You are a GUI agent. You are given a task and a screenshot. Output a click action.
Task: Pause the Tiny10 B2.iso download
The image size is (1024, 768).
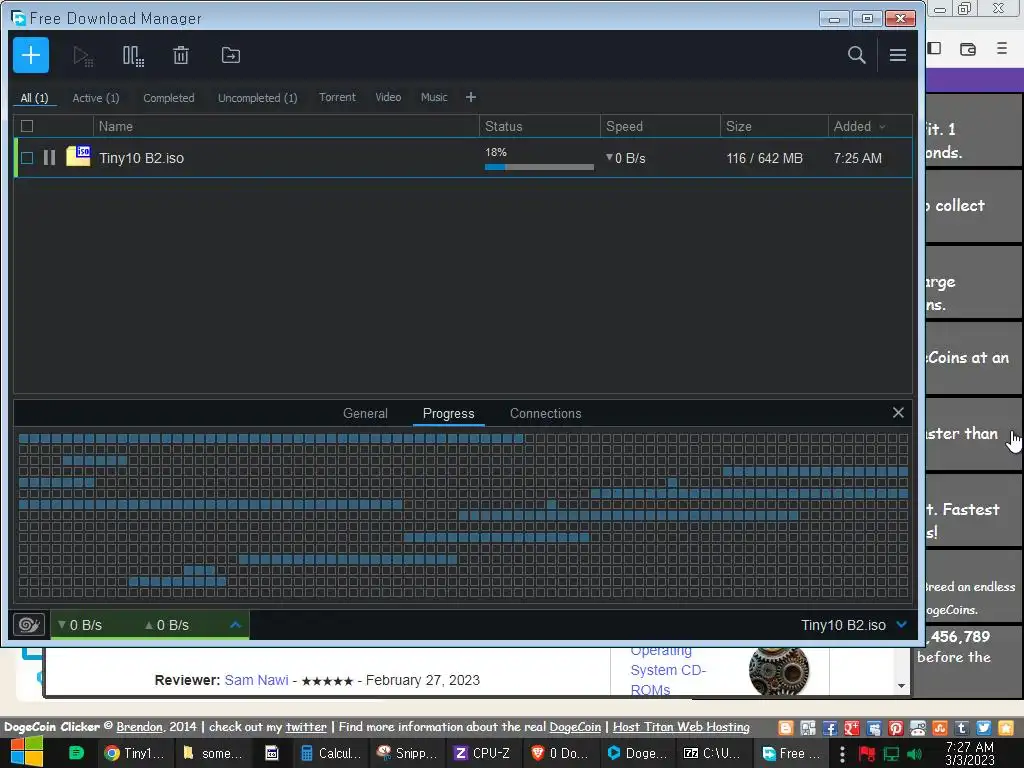49,157
